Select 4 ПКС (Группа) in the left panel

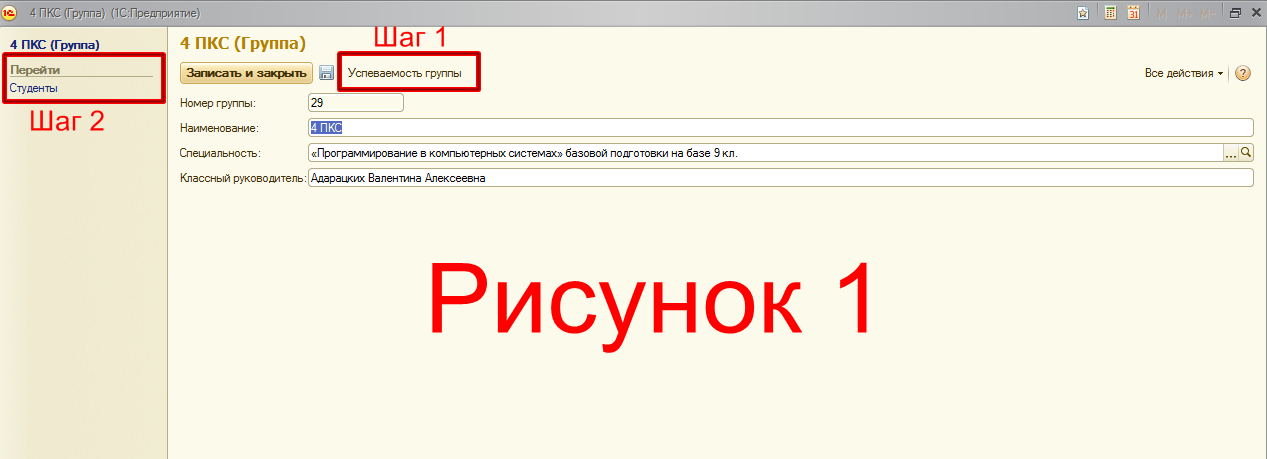tap(55, 45)
